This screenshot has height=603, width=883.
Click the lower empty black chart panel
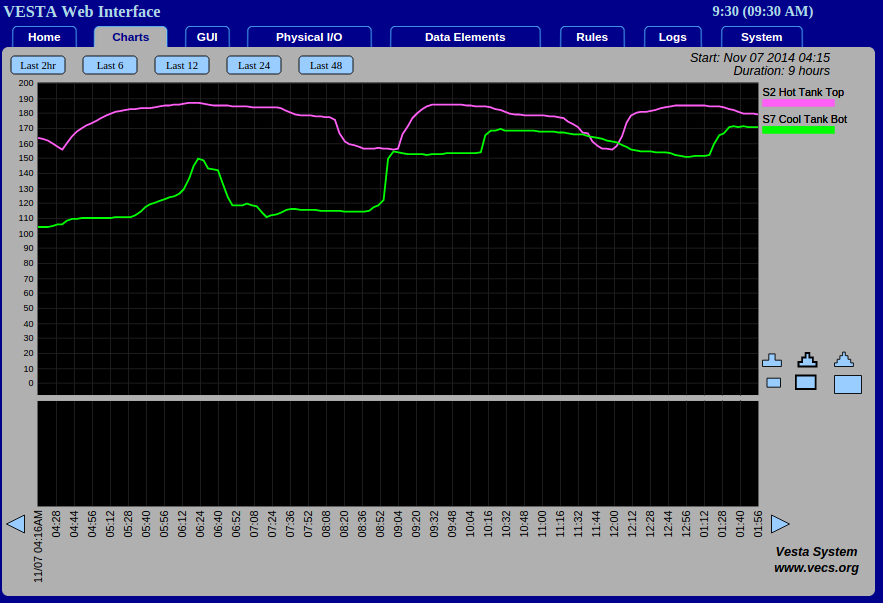click(x=398, y=454)
